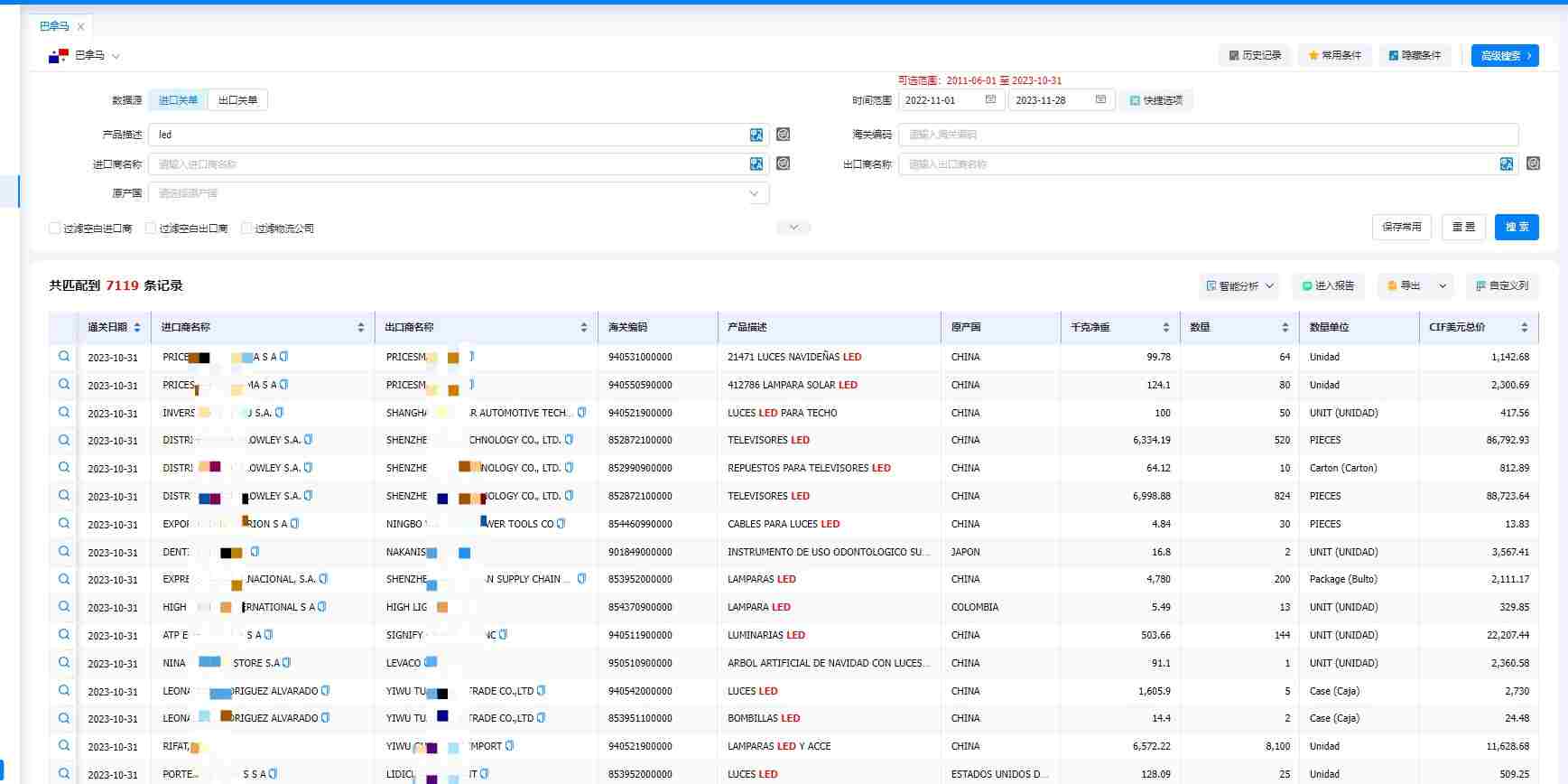Open details magnifier for CABLES PARA LUCES row
The height and width of the screenshot is (784, 1568).
(x=64, y=524)
